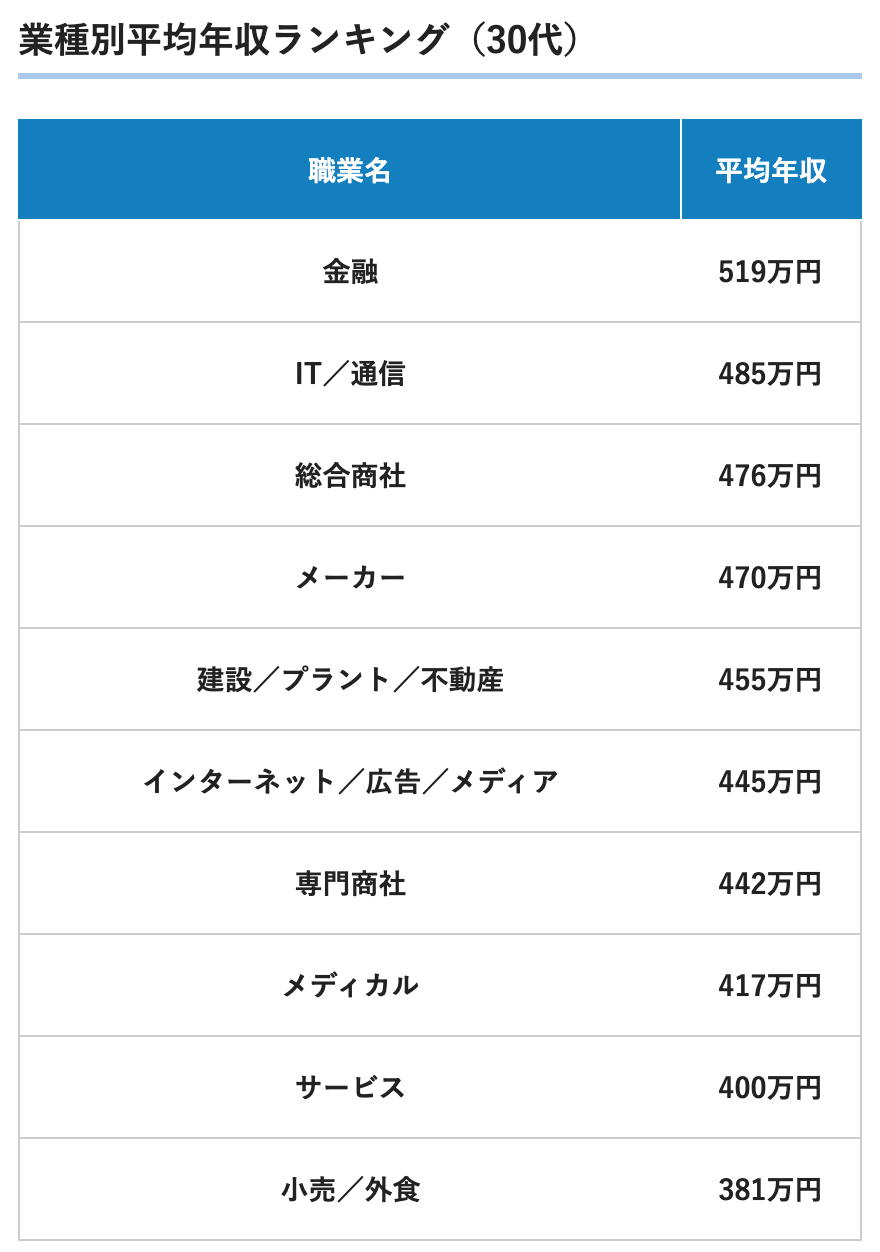The width and height of the screenshot is (880, 1252).
Task: Click the 小売／外食 cell
Action: click(x=349, y=1190)
